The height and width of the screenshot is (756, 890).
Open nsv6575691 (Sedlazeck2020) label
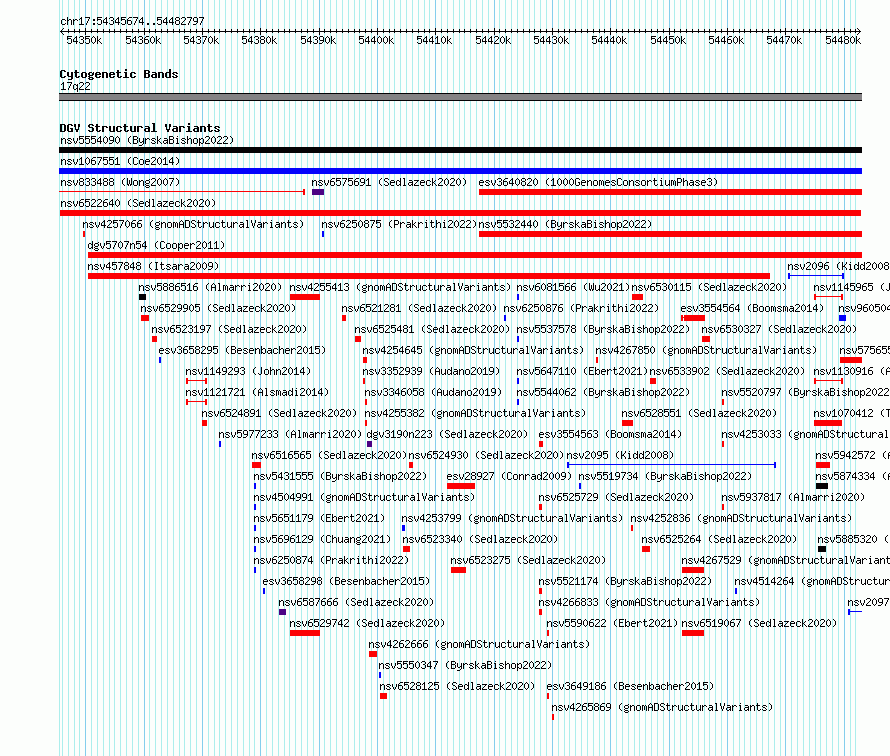pyautogui.click(x=389, y=182)
